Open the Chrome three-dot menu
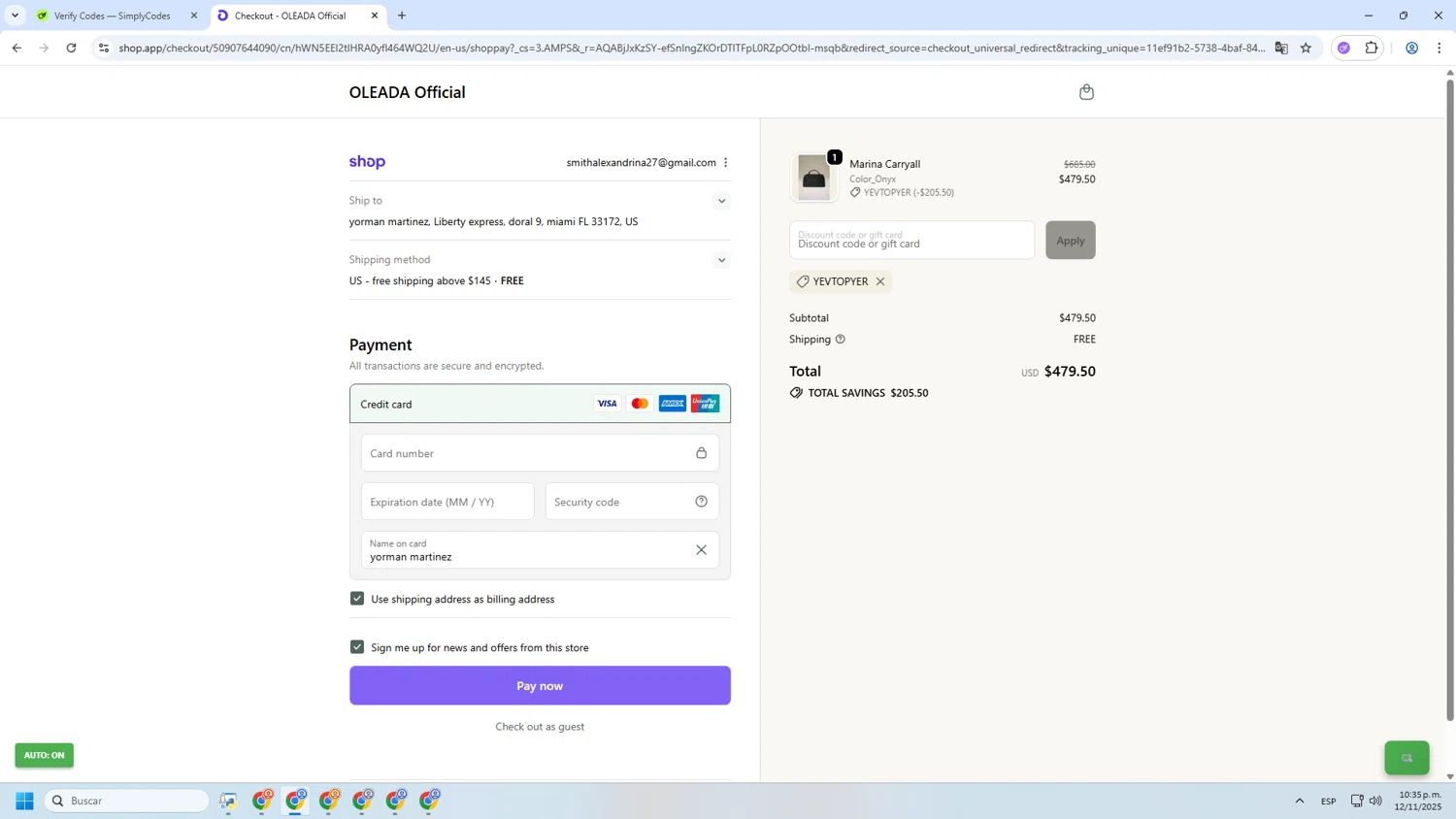Screen dimensions: 1456x819 click(x=1439, y=48)
